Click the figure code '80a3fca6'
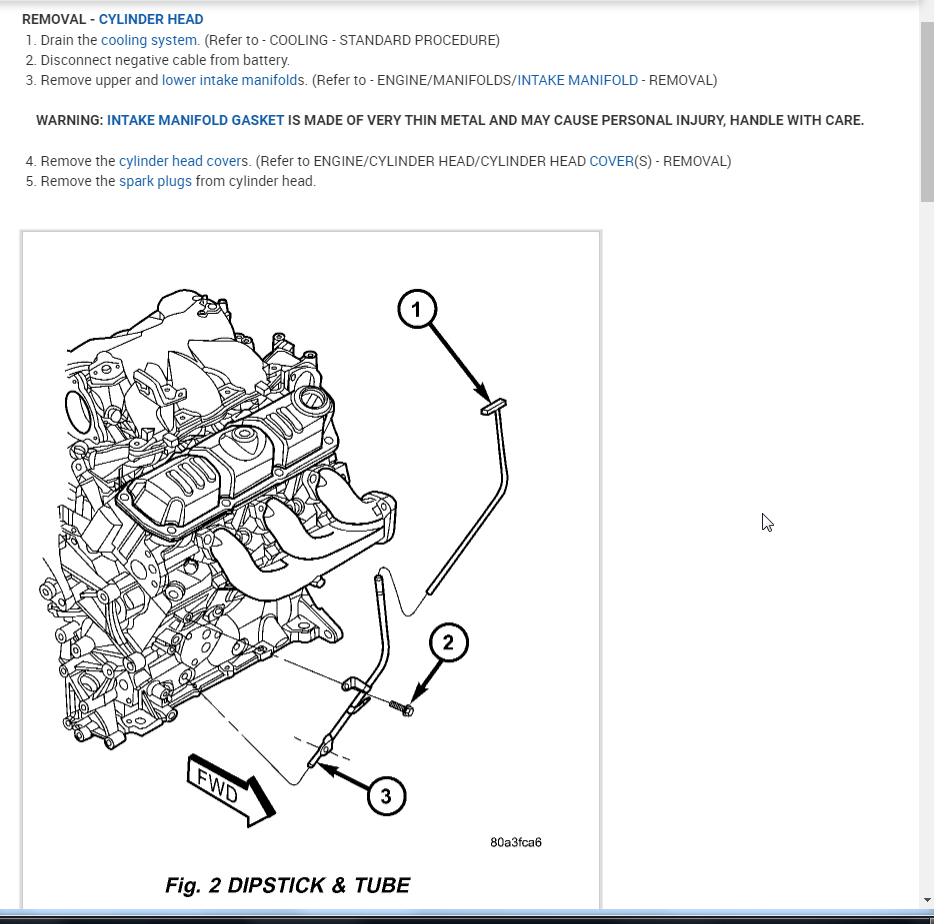Image resolution: width=934 pixels, height=924 pixels. [516, 842]
